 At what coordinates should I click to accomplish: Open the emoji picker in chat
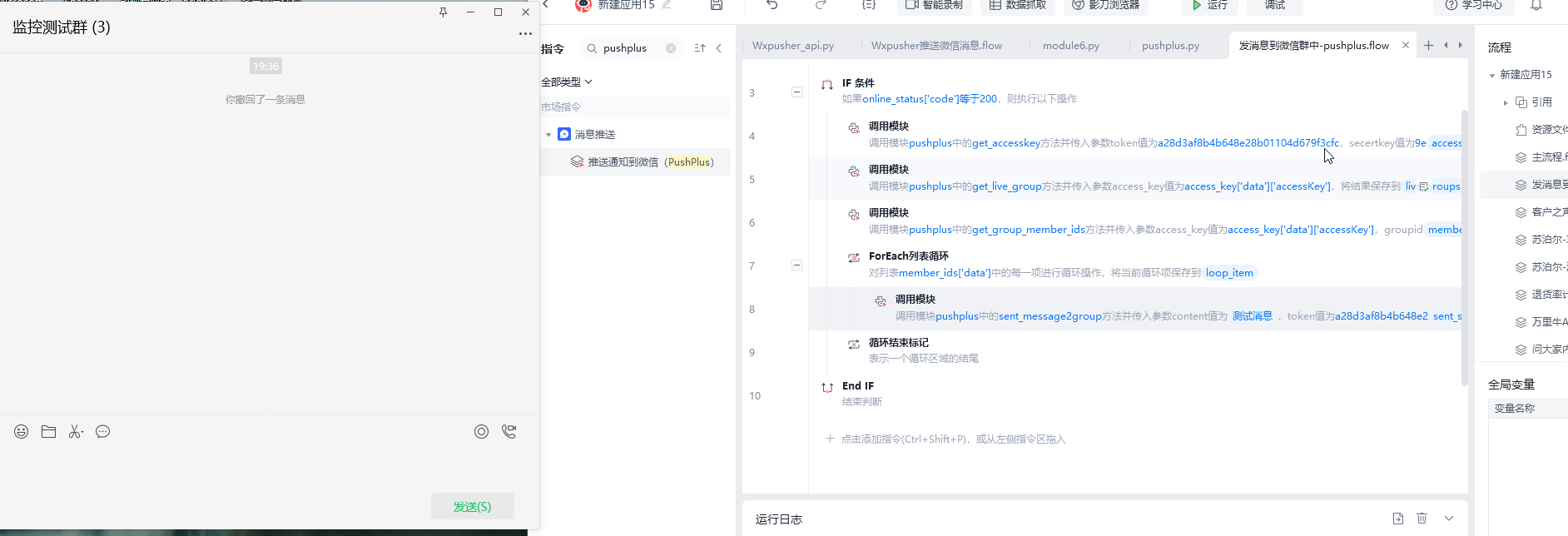22,431
